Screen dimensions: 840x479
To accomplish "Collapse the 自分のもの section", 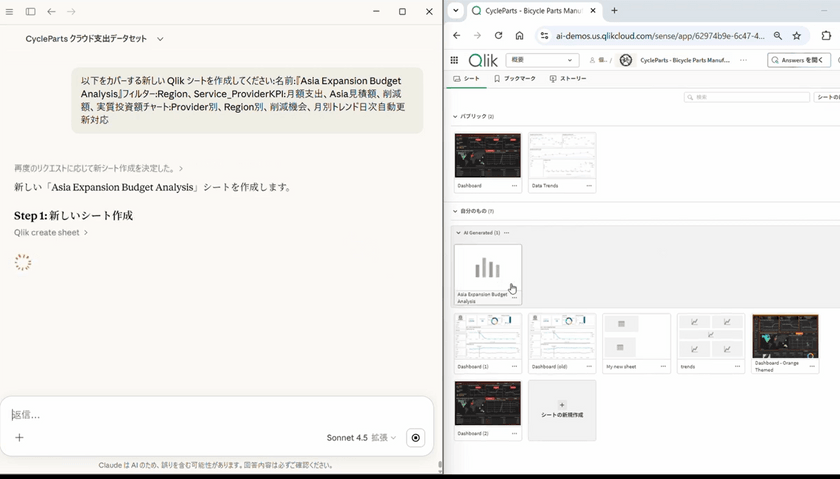I will click(x=455, y=211).
